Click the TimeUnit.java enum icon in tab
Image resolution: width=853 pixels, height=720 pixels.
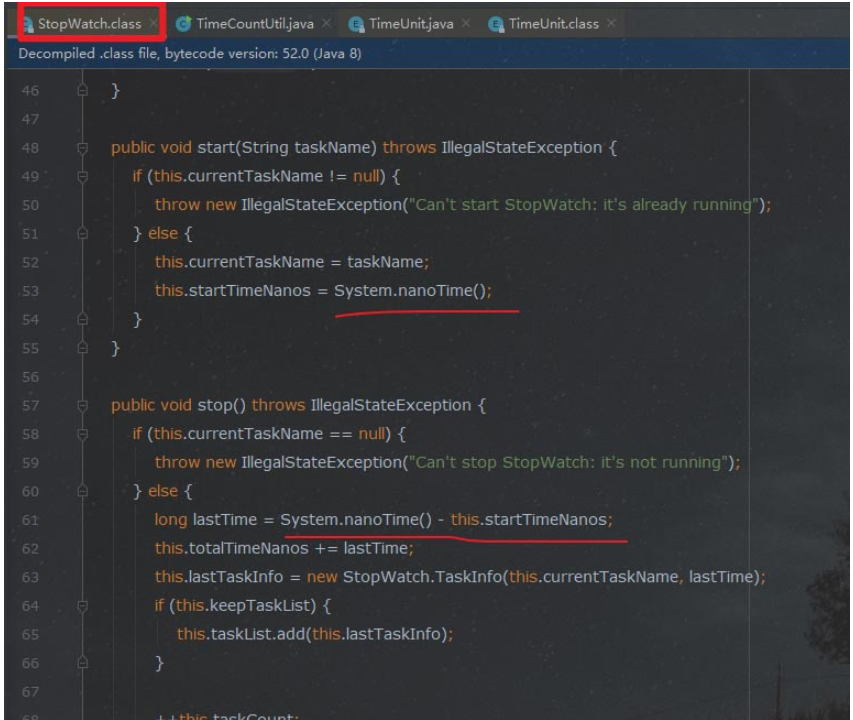pos(356,23)
